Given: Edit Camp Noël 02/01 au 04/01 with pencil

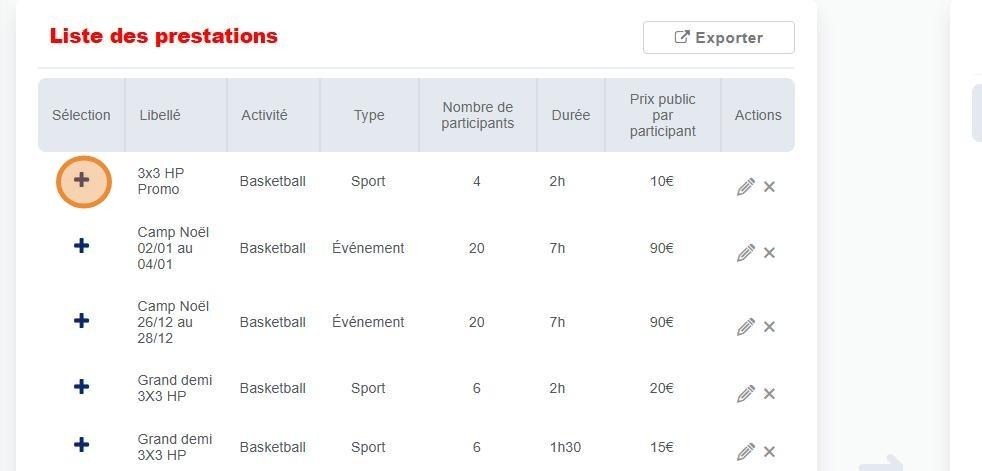Looking at the screenshot, I should (745, 253).
